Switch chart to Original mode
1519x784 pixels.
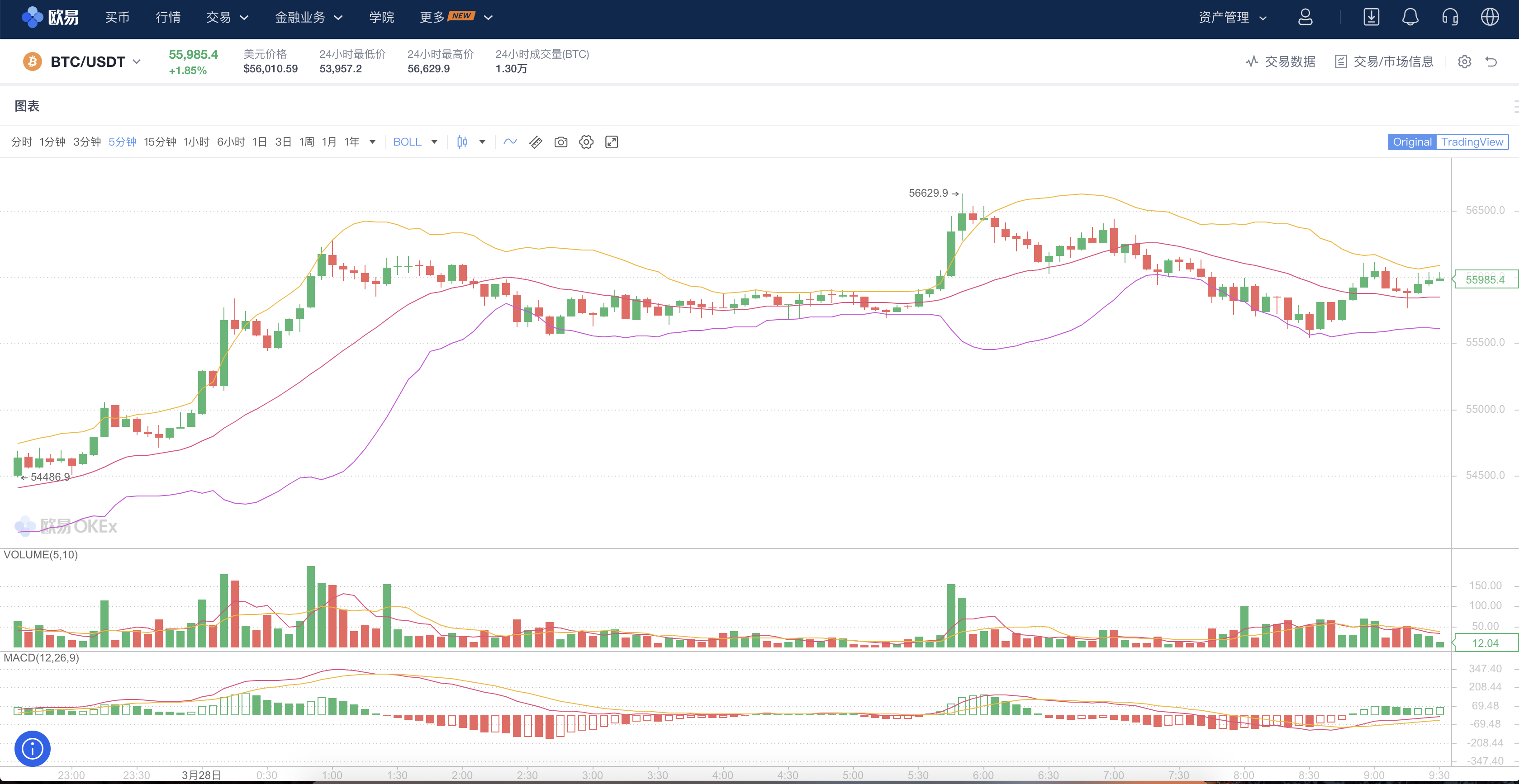(x=1412, y=142)
